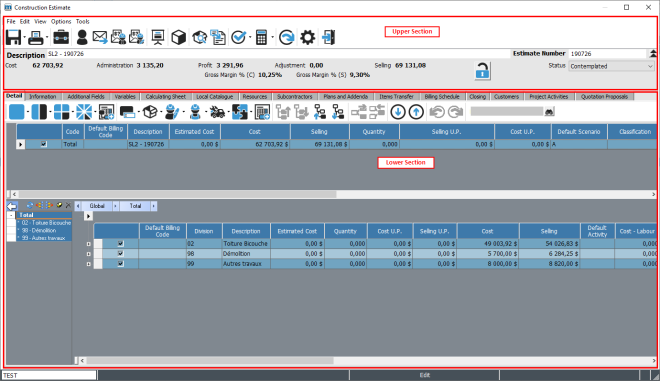The image size is (660, 381).
Task: Open the Status Contemplated dropdown
Action: coord(612,66)
